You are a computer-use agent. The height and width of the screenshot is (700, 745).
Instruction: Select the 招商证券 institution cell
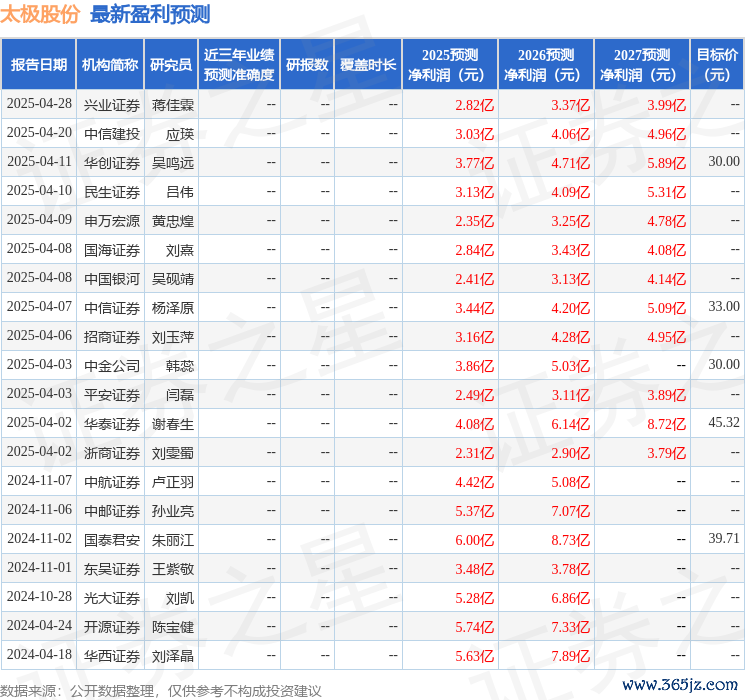coord(112,337)
